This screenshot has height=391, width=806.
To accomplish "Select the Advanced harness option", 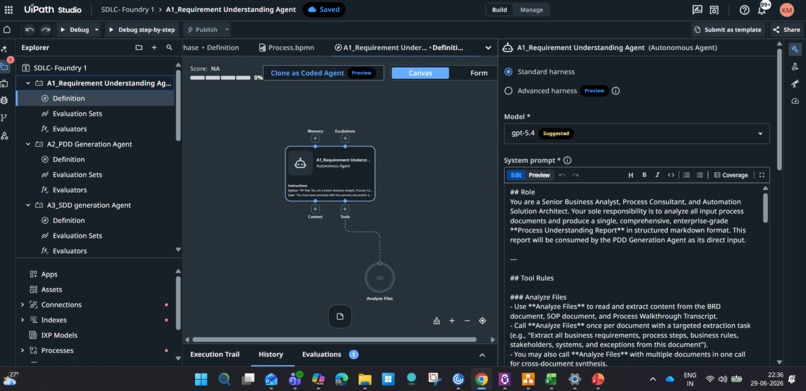I will point(508,91).
